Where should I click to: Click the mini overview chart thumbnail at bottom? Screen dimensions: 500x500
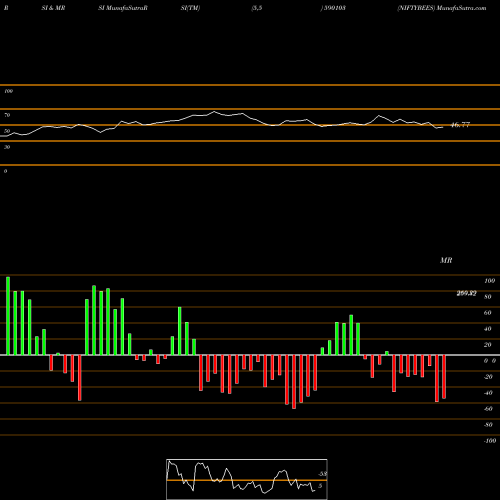point(247,479)
